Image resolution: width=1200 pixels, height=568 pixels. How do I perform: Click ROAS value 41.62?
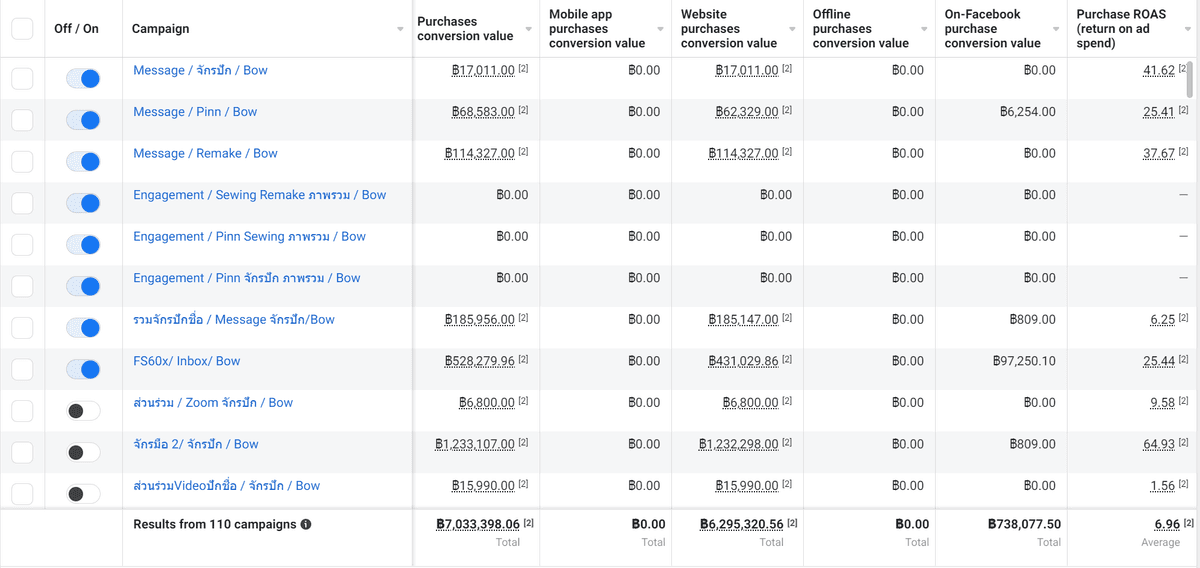point(1159,71)
